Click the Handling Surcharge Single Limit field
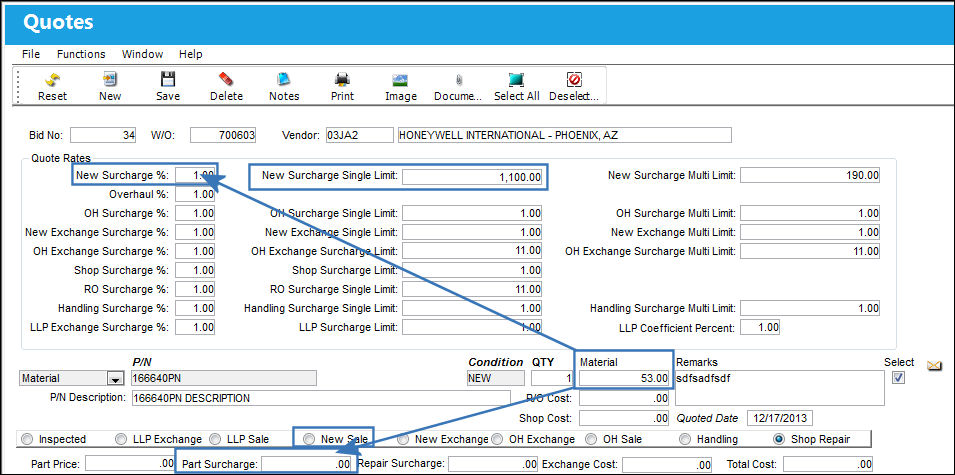Viewport: 955px width, 475px height. pos(472,308)
